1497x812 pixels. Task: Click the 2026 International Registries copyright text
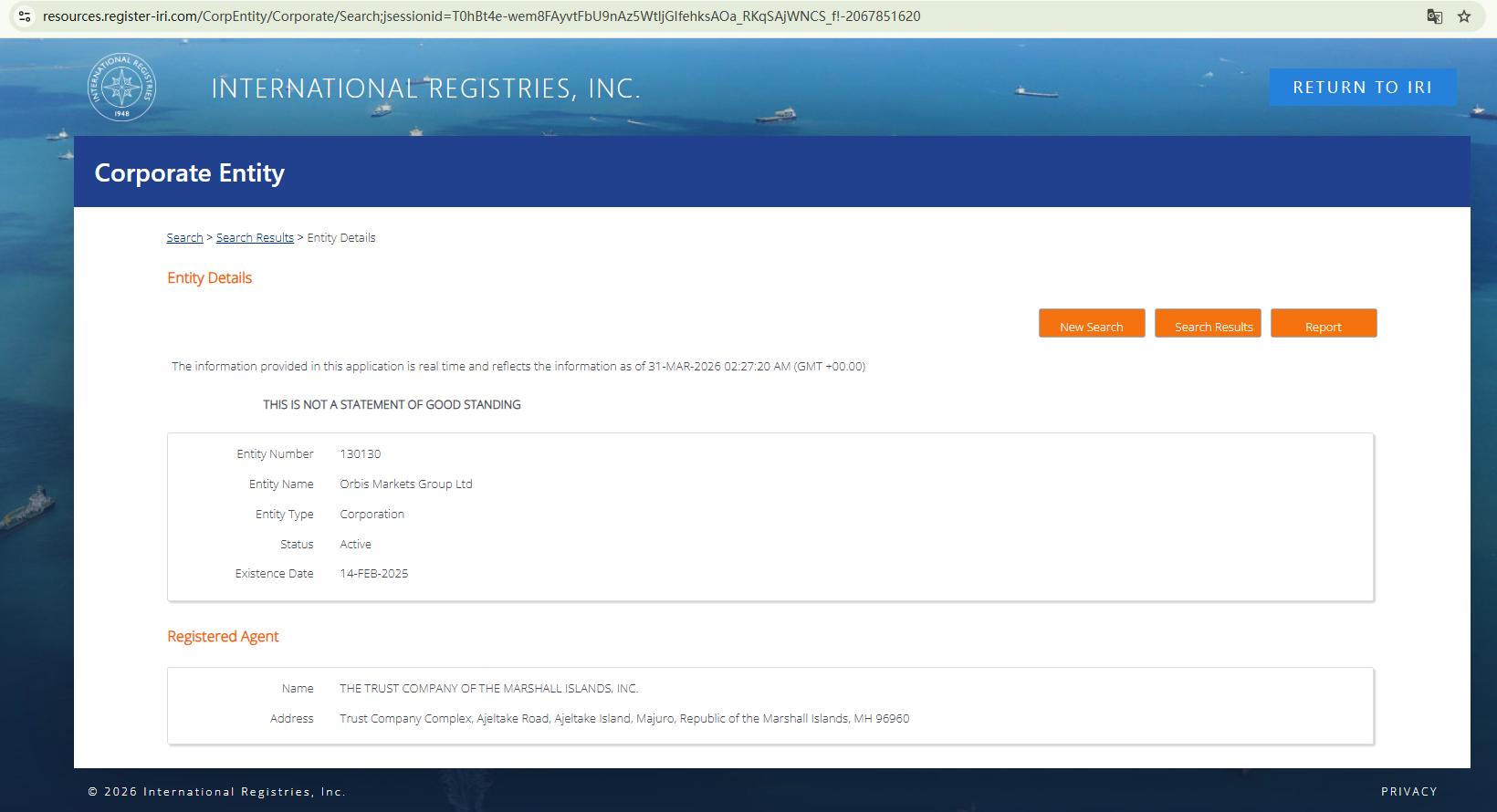(216, 792)
